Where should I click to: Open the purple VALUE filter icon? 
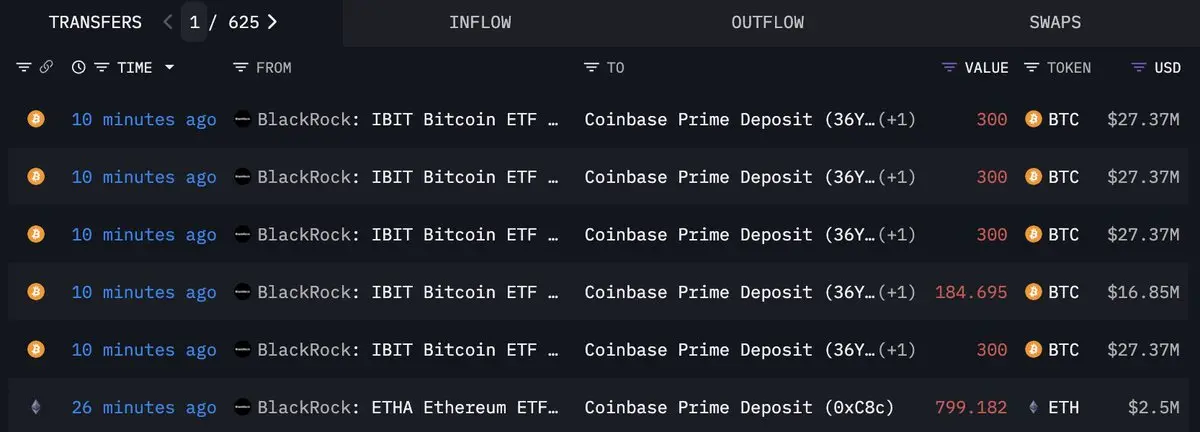(949, 67)
